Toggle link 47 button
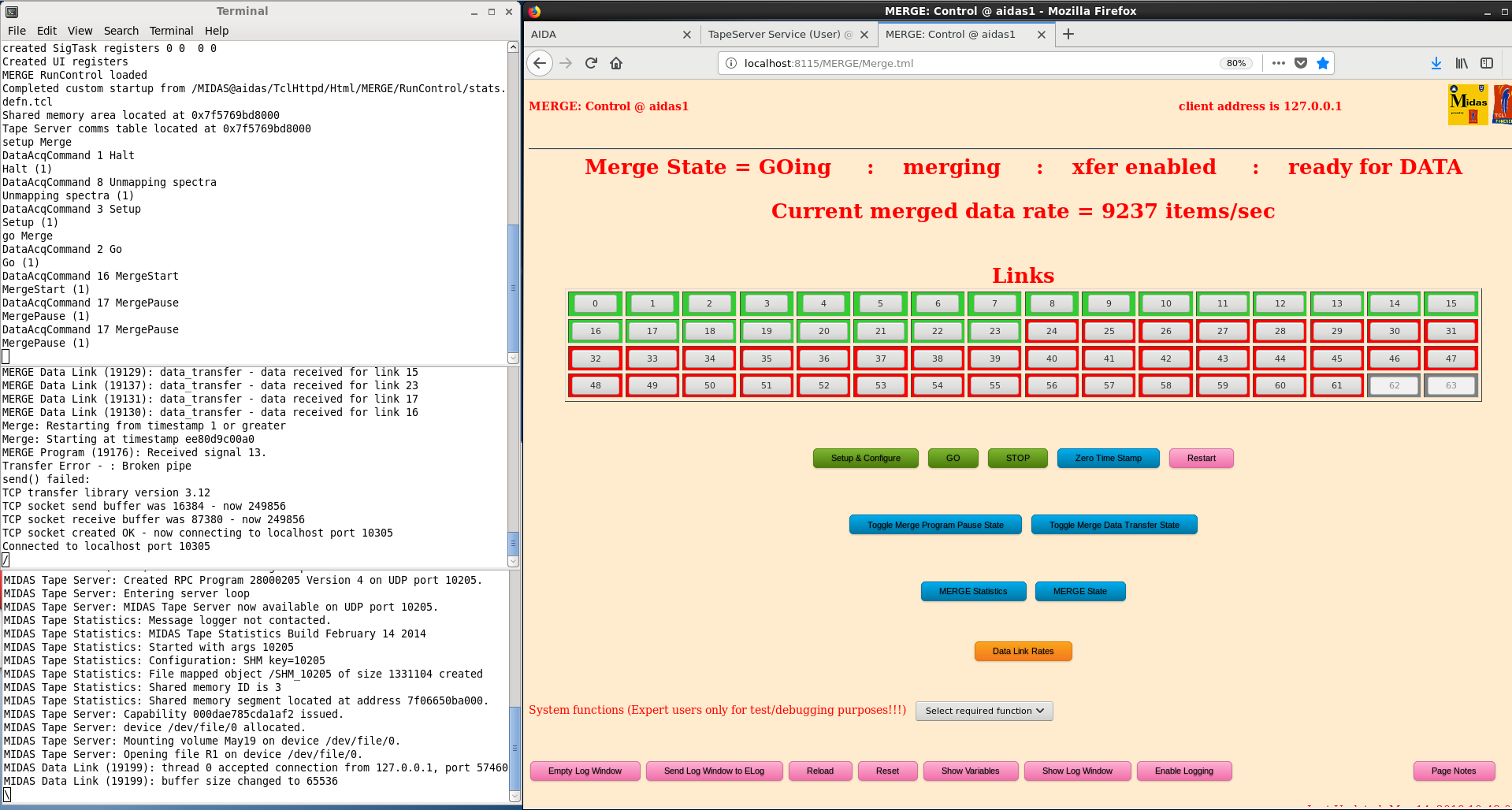This screenshot has height=810, width=1512. pos(1451,359)
